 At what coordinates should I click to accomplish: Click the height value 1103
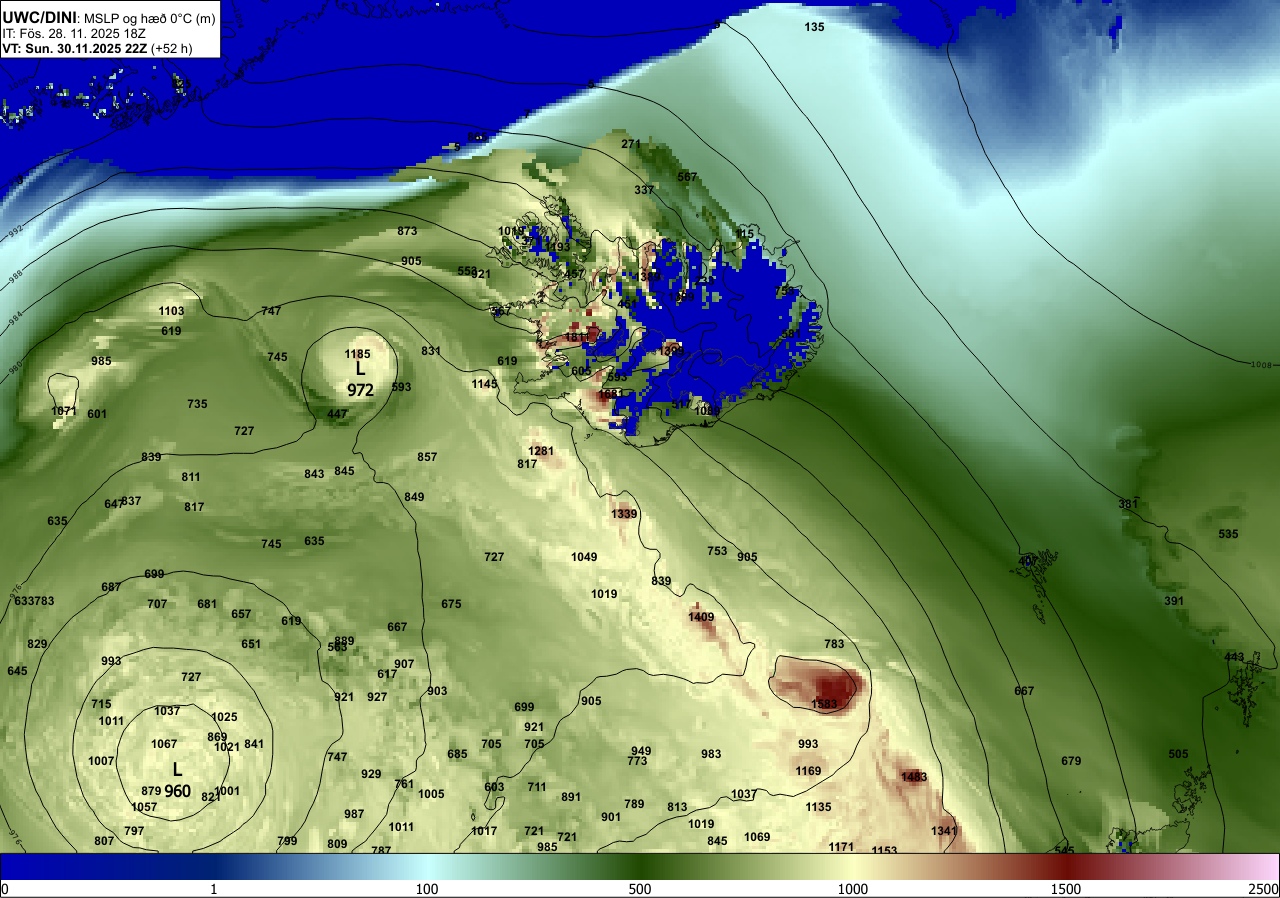point(171,311)
